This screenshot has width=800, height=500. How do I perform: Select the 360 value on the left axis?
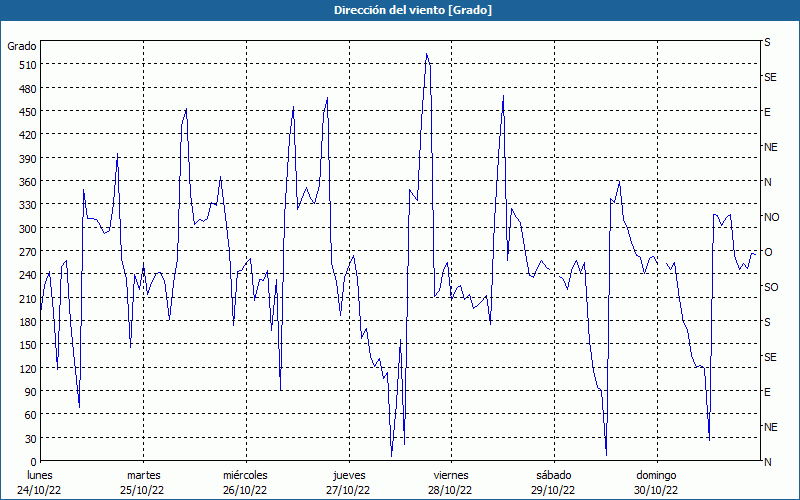pos(27,182)
